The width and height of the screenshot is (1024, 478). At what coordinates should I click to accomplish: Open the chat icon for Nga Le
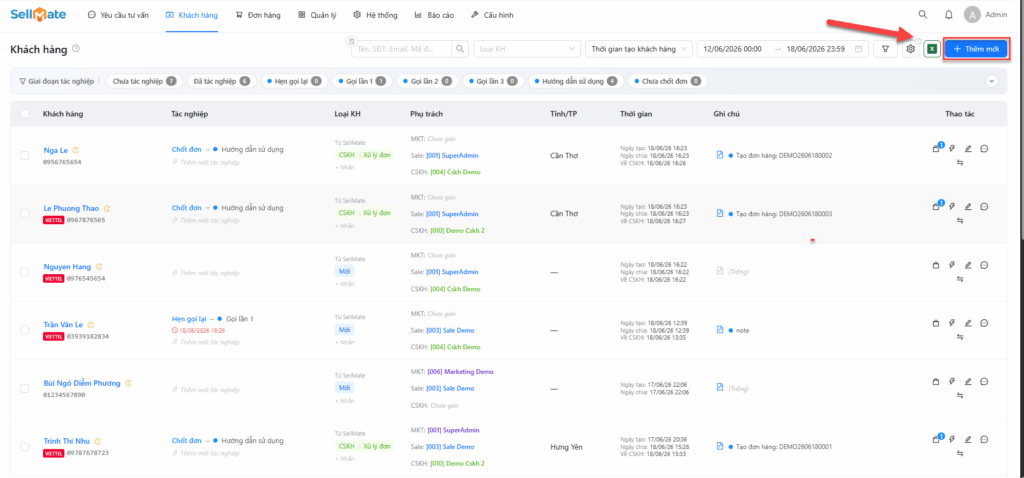tap(984, 149)
